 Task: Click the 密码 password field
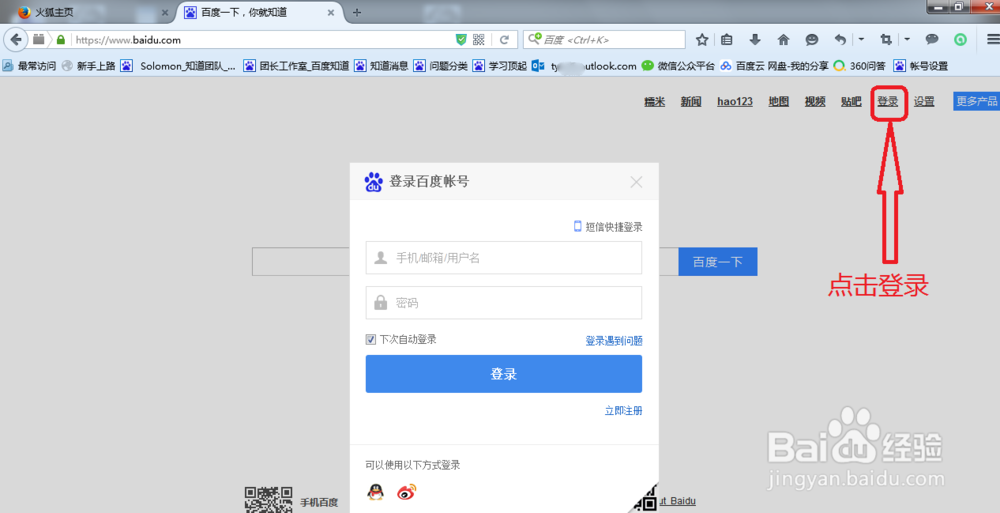pyautogui.click(x=503, y=302)
